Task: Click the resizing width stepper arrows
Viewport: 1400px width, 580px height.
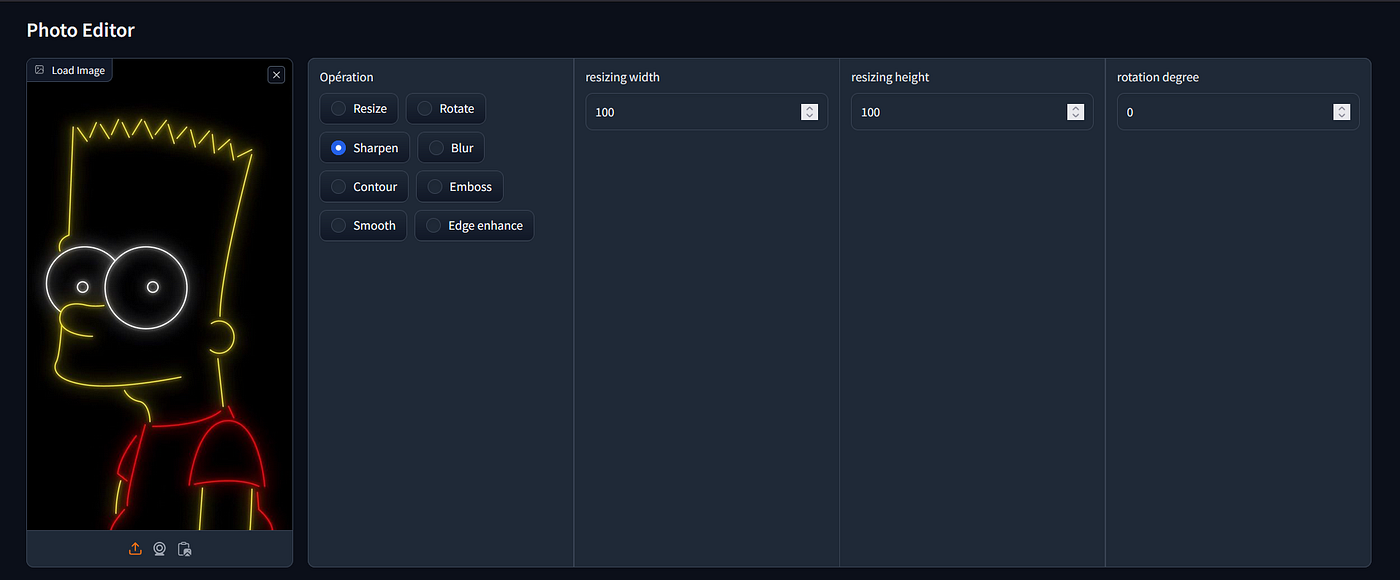Action: point(810,112)
